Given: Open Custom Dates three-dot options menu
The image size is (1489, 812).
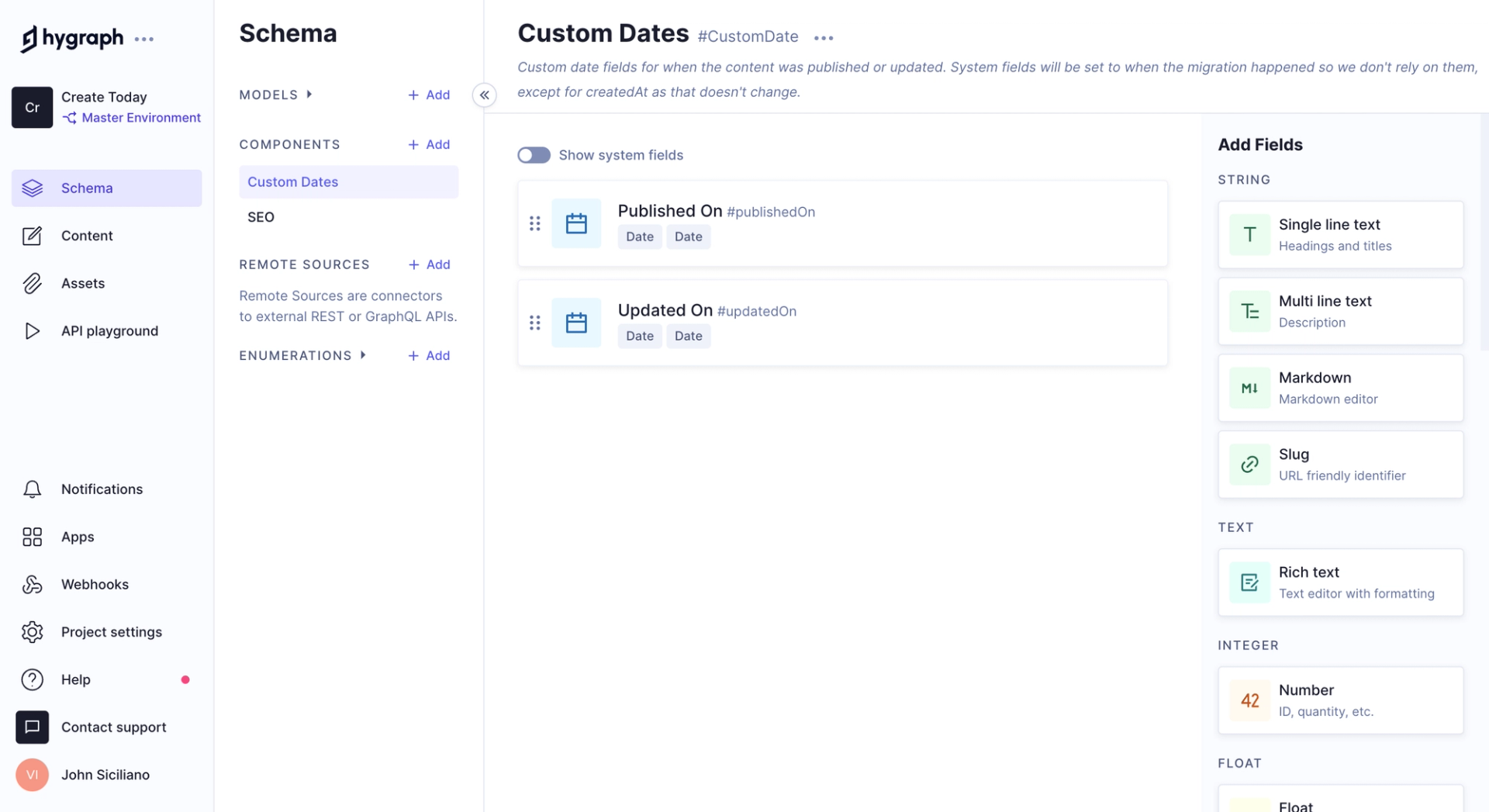Looking at the screenshot, I should 824,37.
